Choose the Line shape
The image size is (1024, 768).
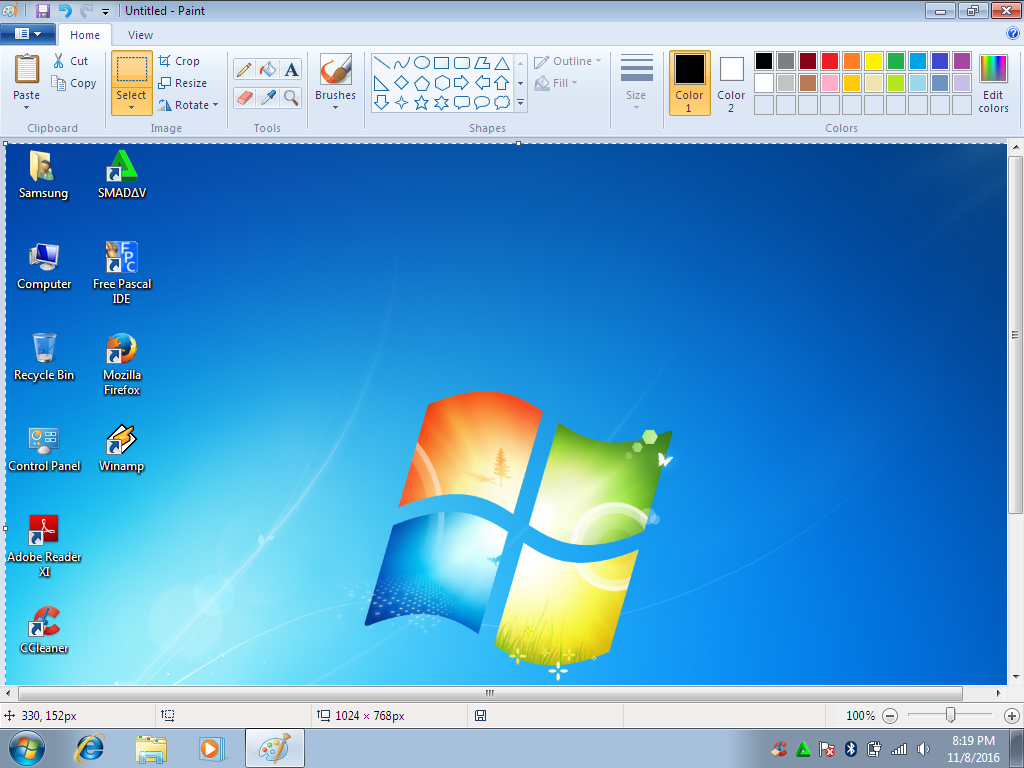tap(382, 63)
